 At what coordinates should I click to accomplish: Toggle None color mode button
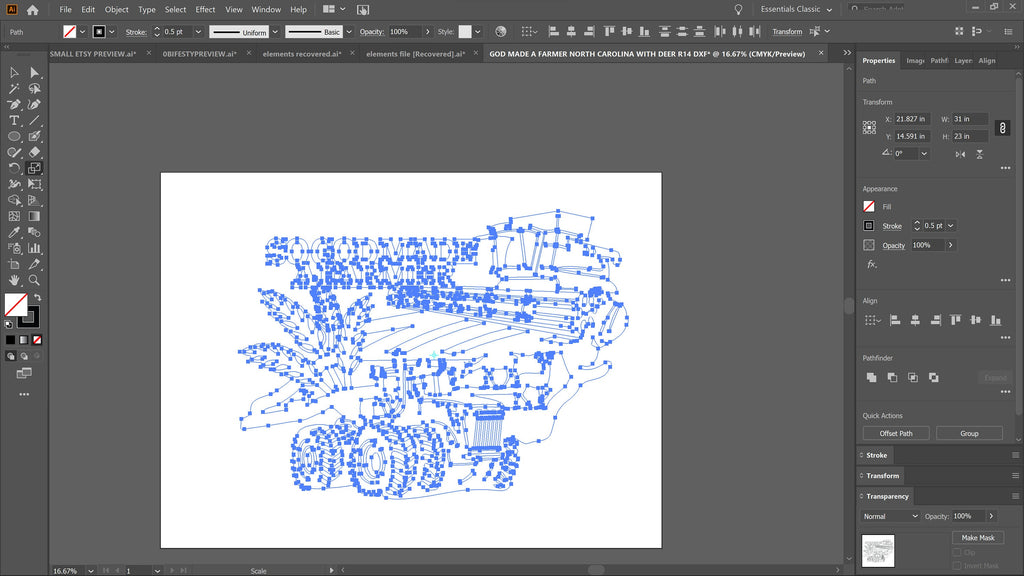pos(37,340)
